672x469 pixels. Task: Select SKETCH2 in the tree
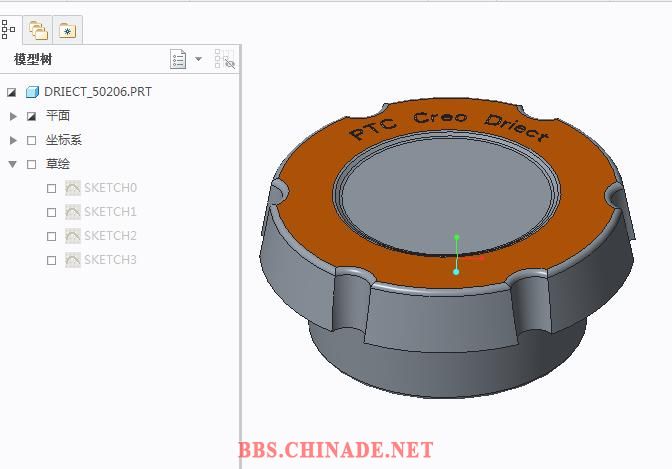(x=110, y=236)
